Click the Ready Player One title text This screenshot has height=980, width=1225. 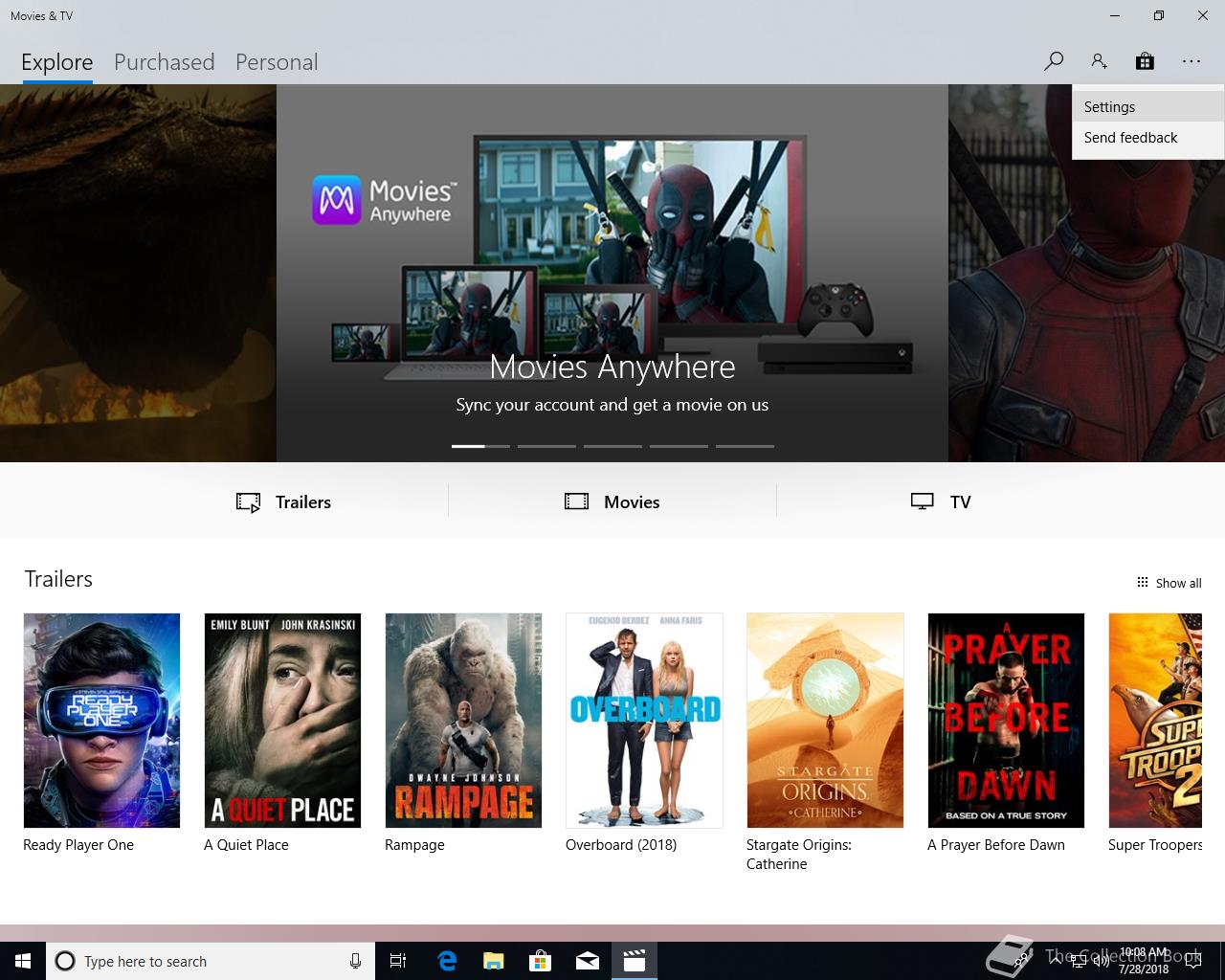78,845
